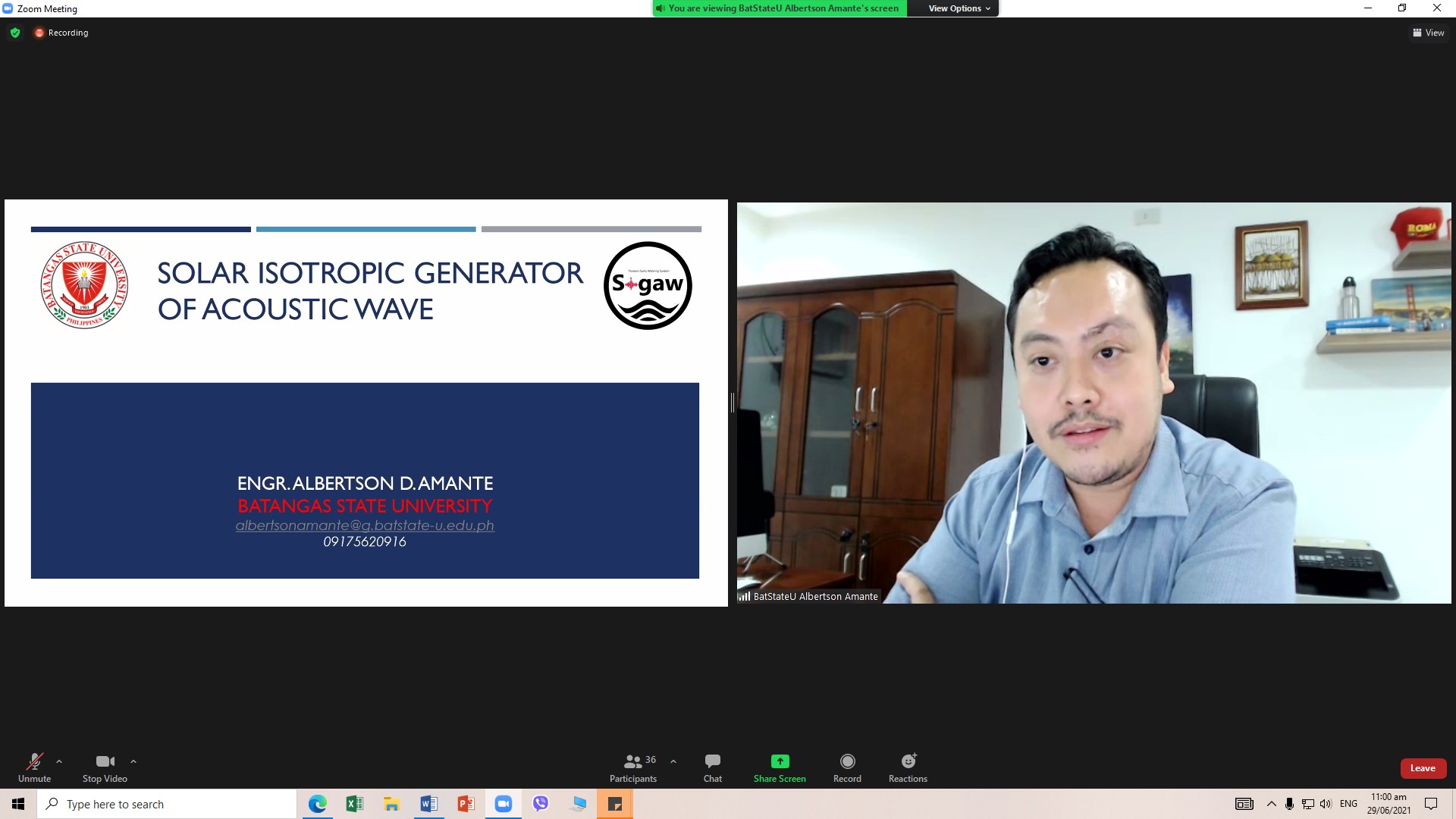
Task: Select the divider handle between slide and video
Action: click(x=733, y=403)
